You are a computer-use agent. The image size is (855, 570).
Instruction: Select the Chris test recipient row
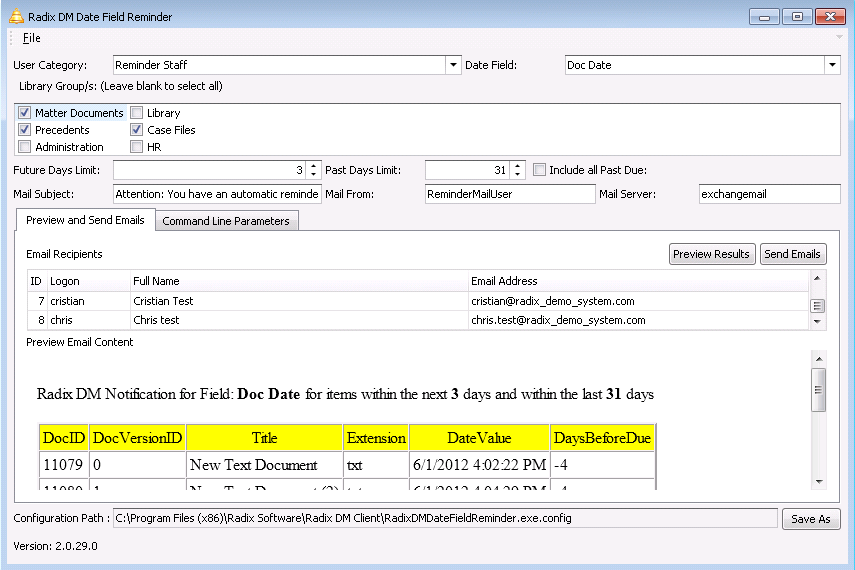[x=418, y=320]
